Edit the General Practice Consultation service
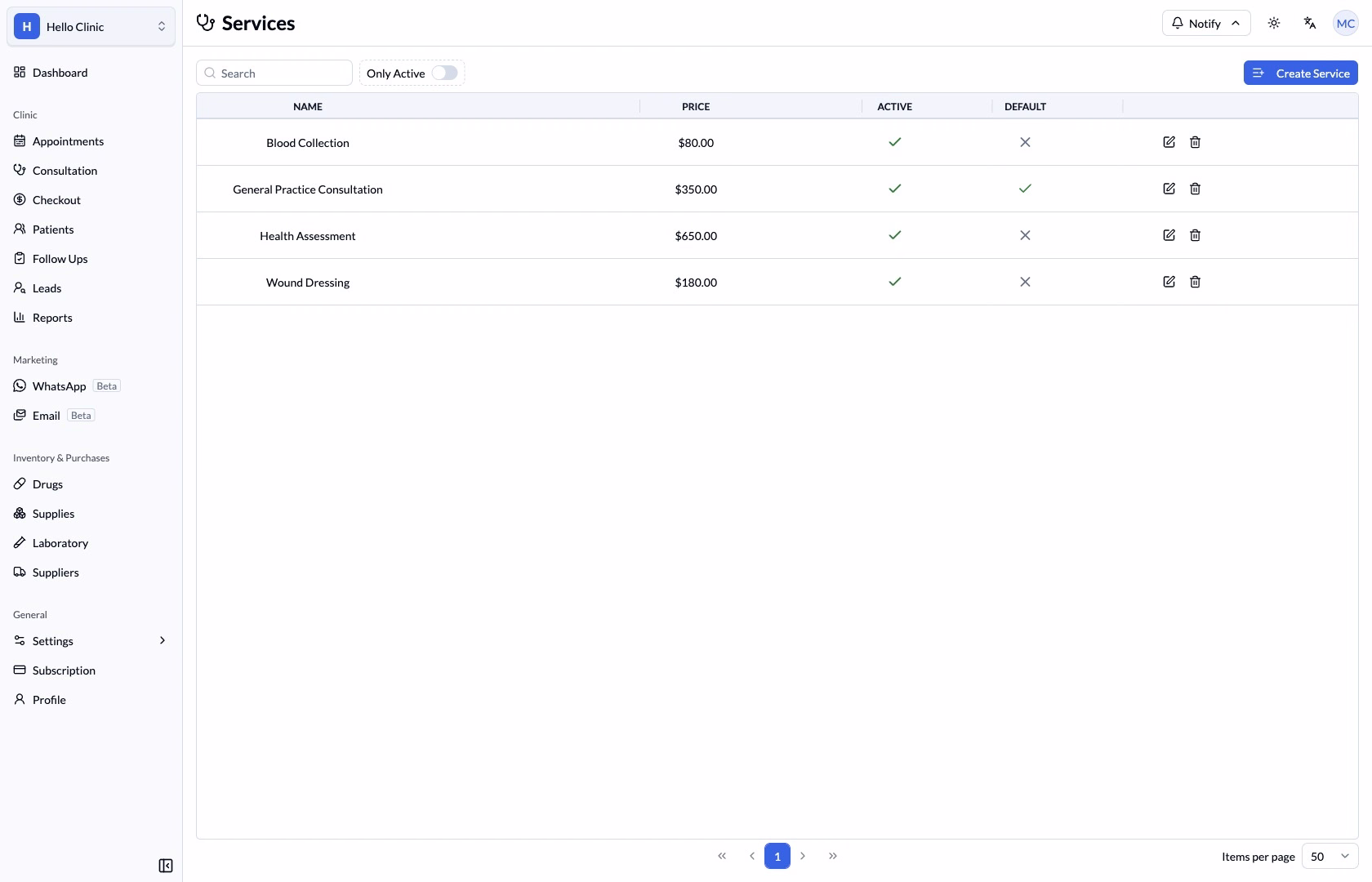The image size is (1372, 882). coord(1169,189)
